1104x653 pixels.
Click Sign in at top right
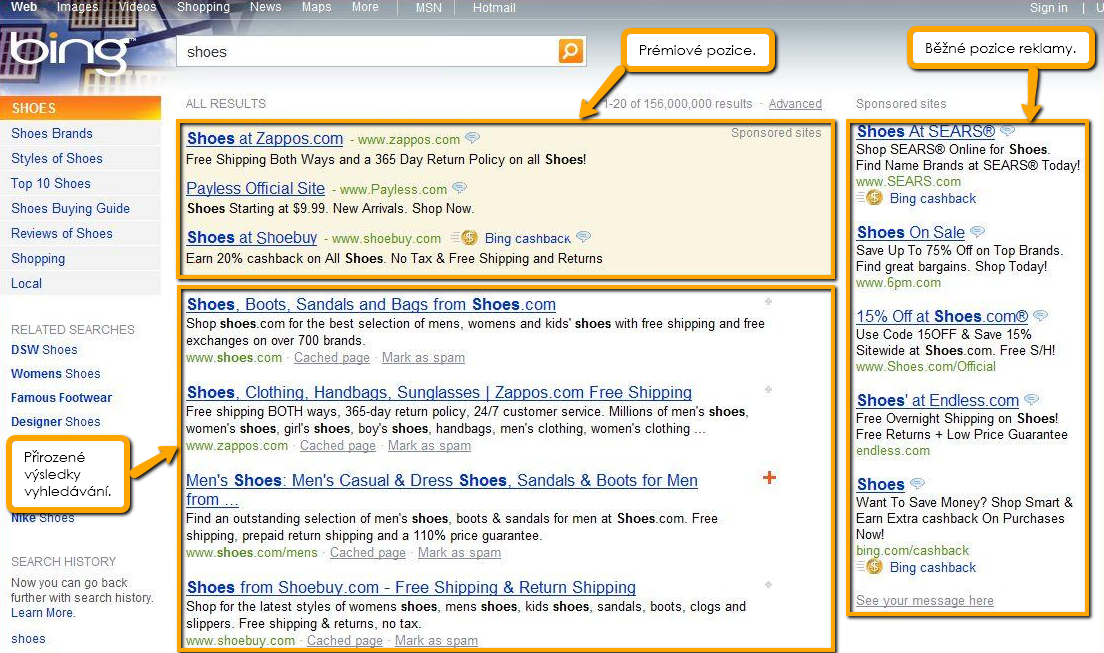pos(1048,8)
